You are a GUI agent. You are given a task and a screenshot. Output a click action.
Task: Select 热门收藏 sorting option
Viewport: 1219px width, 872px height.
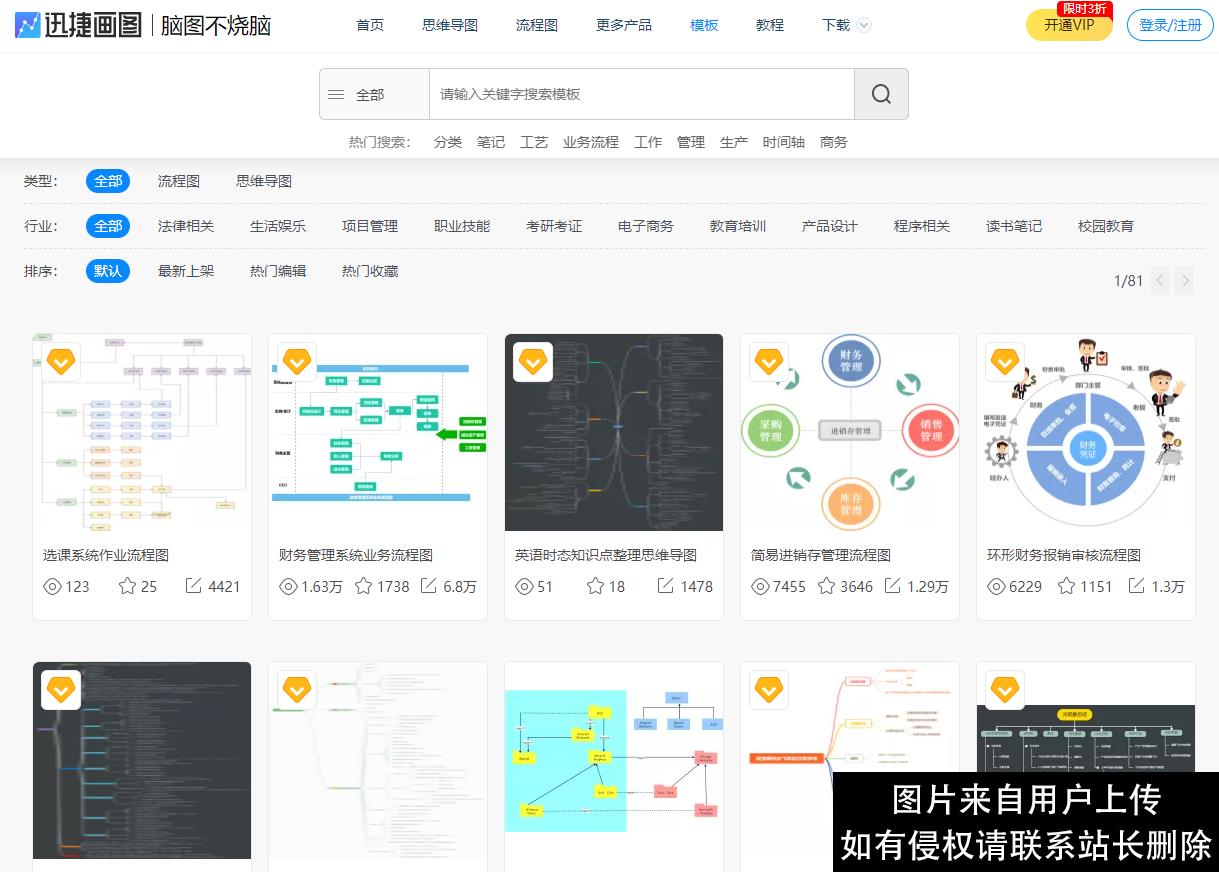pos(369,271)
